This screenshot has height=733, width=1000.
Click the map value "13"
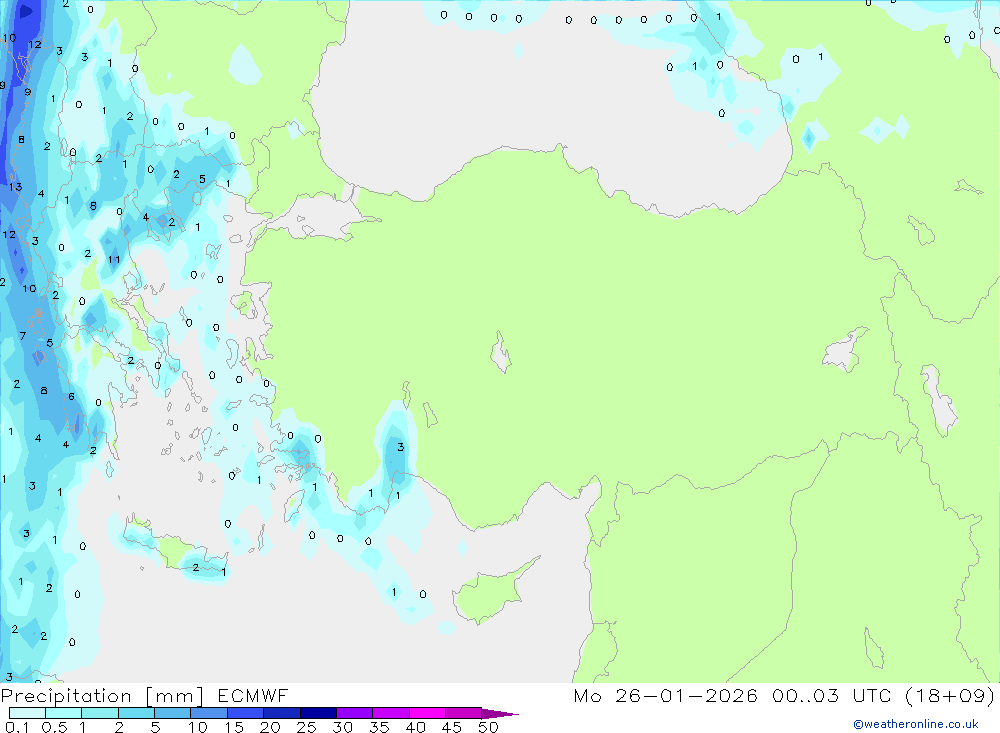[x=15, y=187]
